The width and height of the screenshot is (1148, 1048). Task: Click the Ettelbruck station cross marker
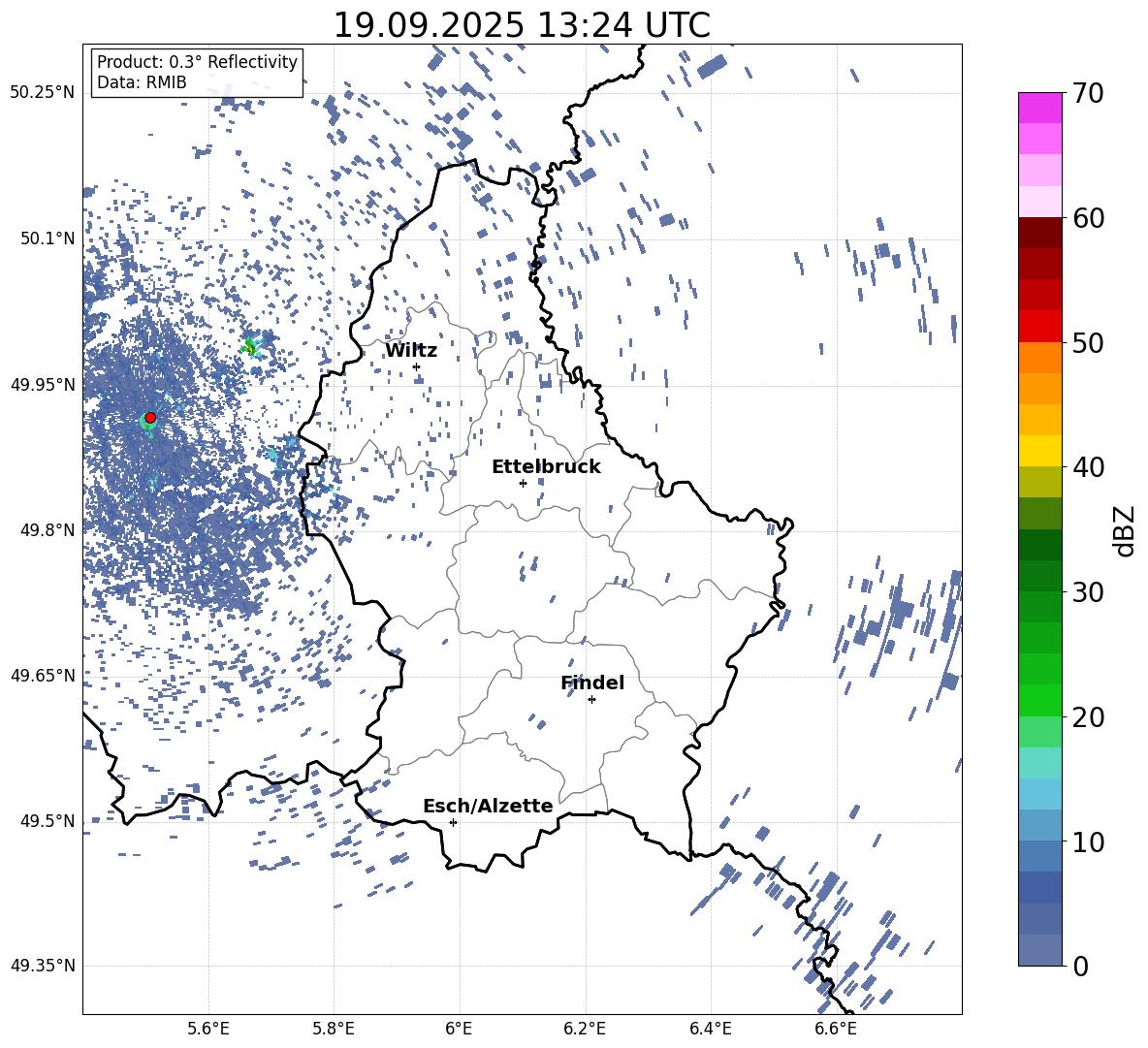tap(523, 483)
